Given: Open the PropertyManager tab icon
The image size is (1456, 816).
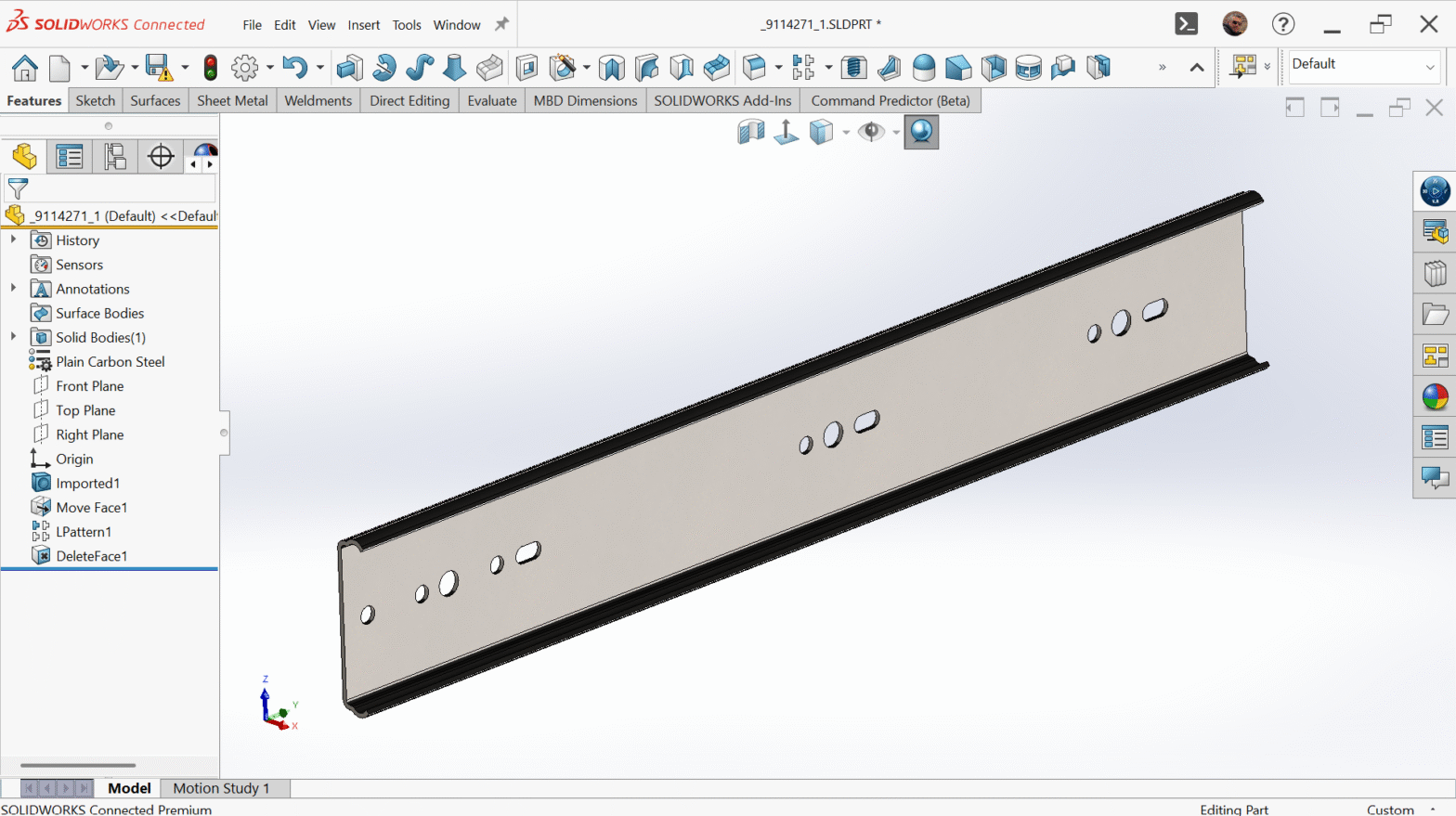Looking at the screenshot, I should click(70, 156).
